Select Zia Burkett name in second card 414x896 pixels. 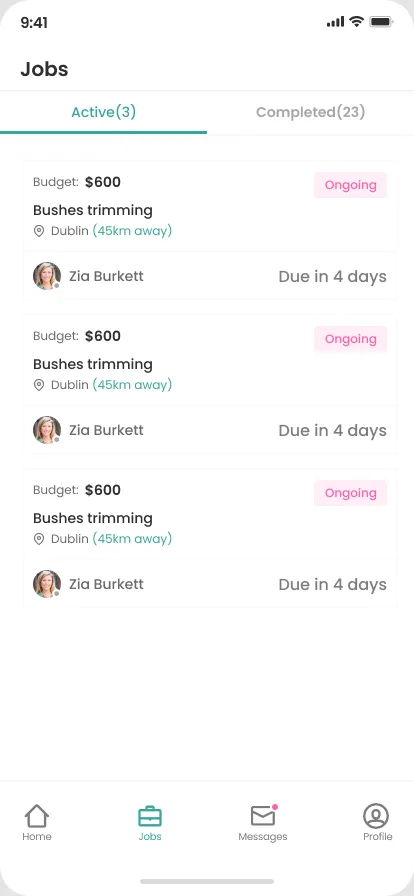(106, 430)
